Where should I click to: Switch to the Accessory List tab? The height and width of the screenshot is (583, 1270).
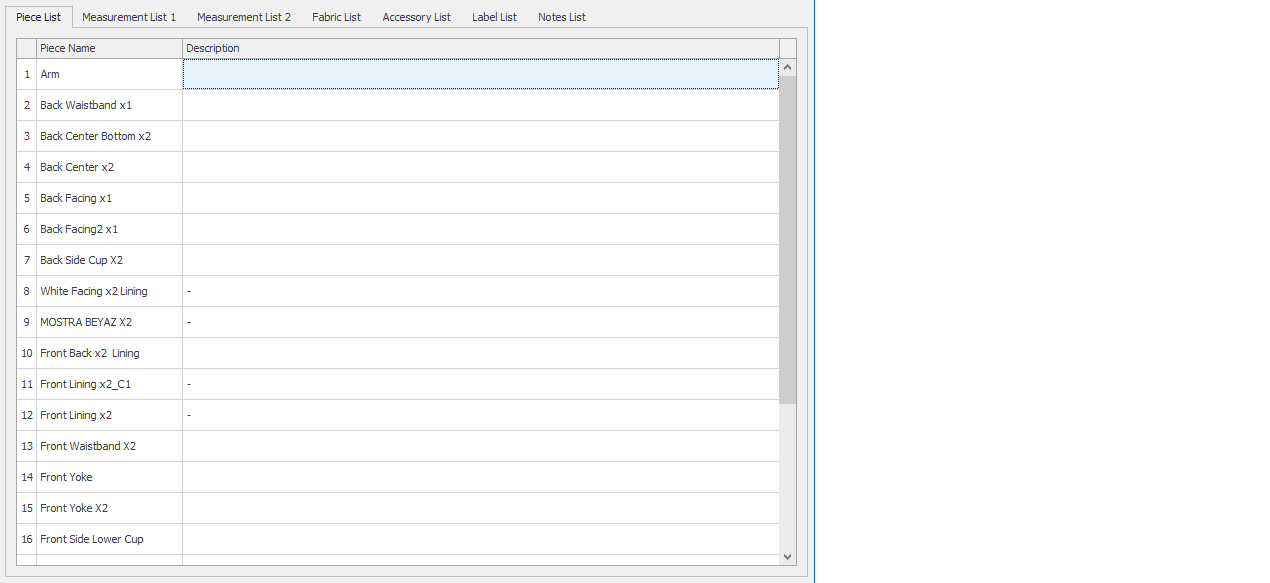416,17
